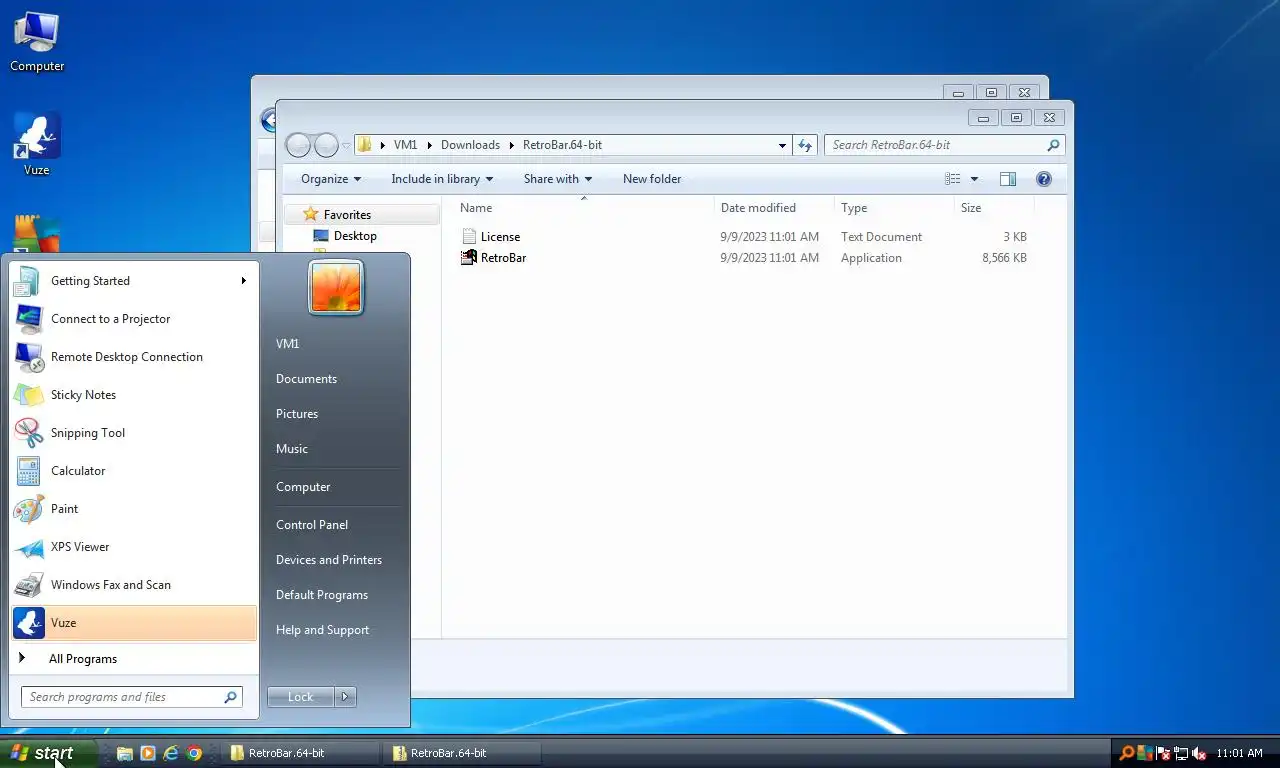
Task: Expand Getting Started submenu arrow
Action: point(243,281)
